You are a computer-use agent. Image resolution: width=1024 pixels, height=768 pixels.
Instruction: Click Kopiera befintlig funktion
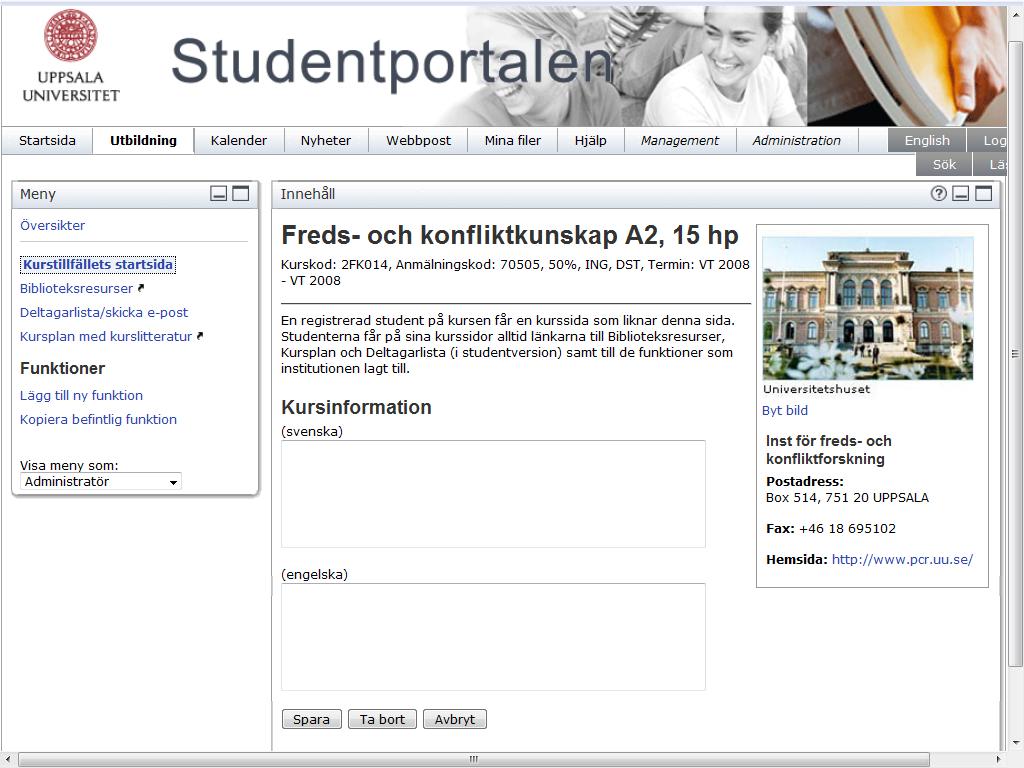pos(98,419)
